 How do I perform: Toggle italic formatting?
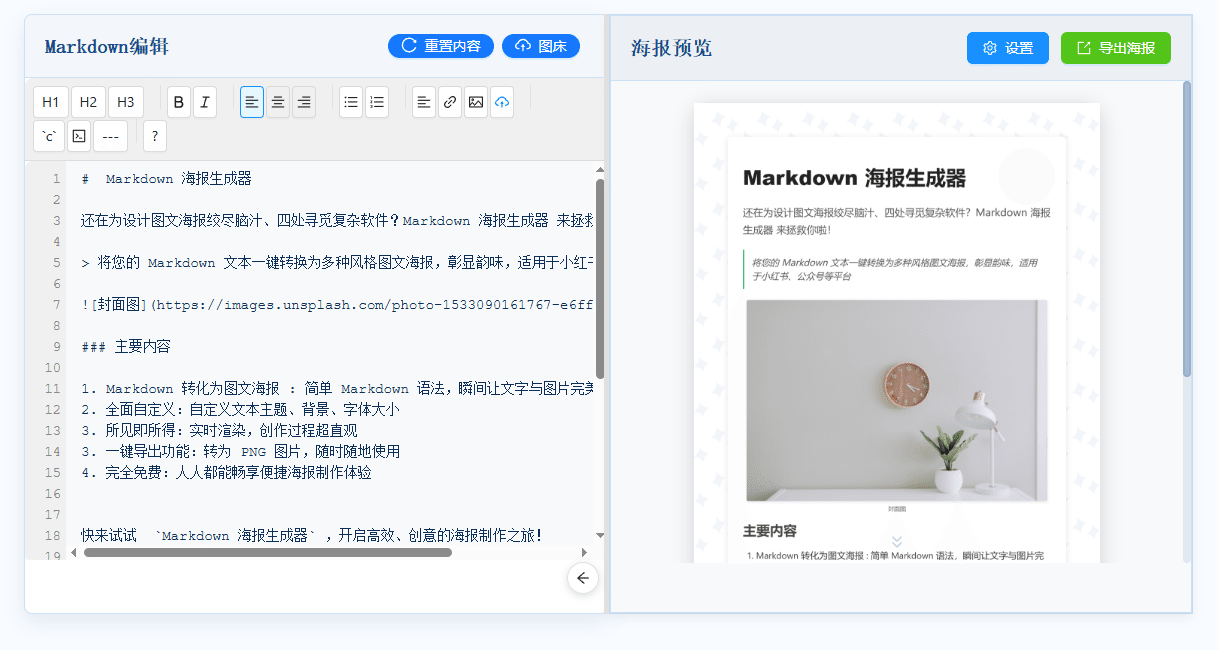point(203,101)
